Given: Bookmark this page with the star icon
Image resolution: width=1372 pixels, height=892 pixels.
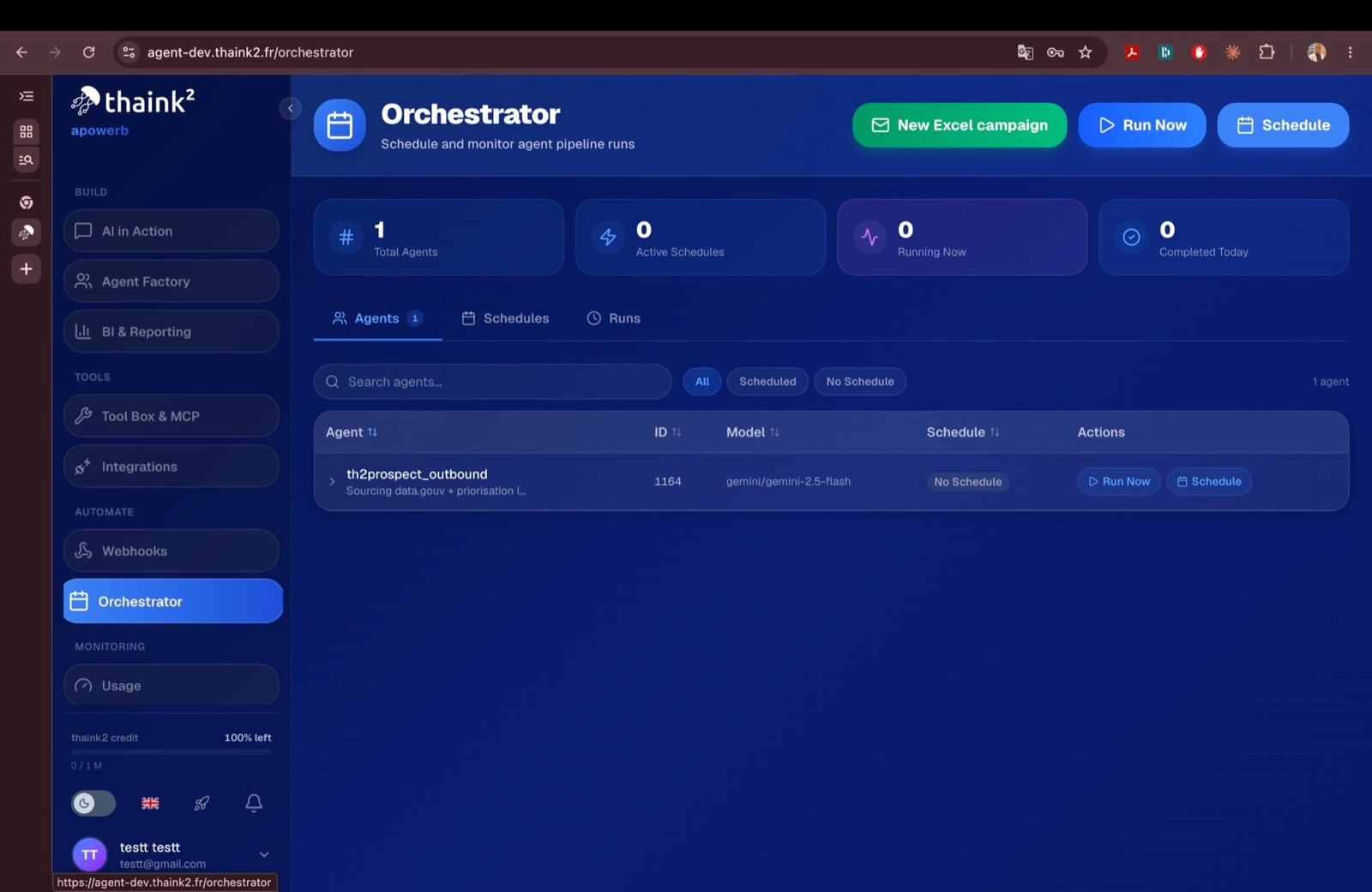Looking at the screenshot, I should 1086,52.
